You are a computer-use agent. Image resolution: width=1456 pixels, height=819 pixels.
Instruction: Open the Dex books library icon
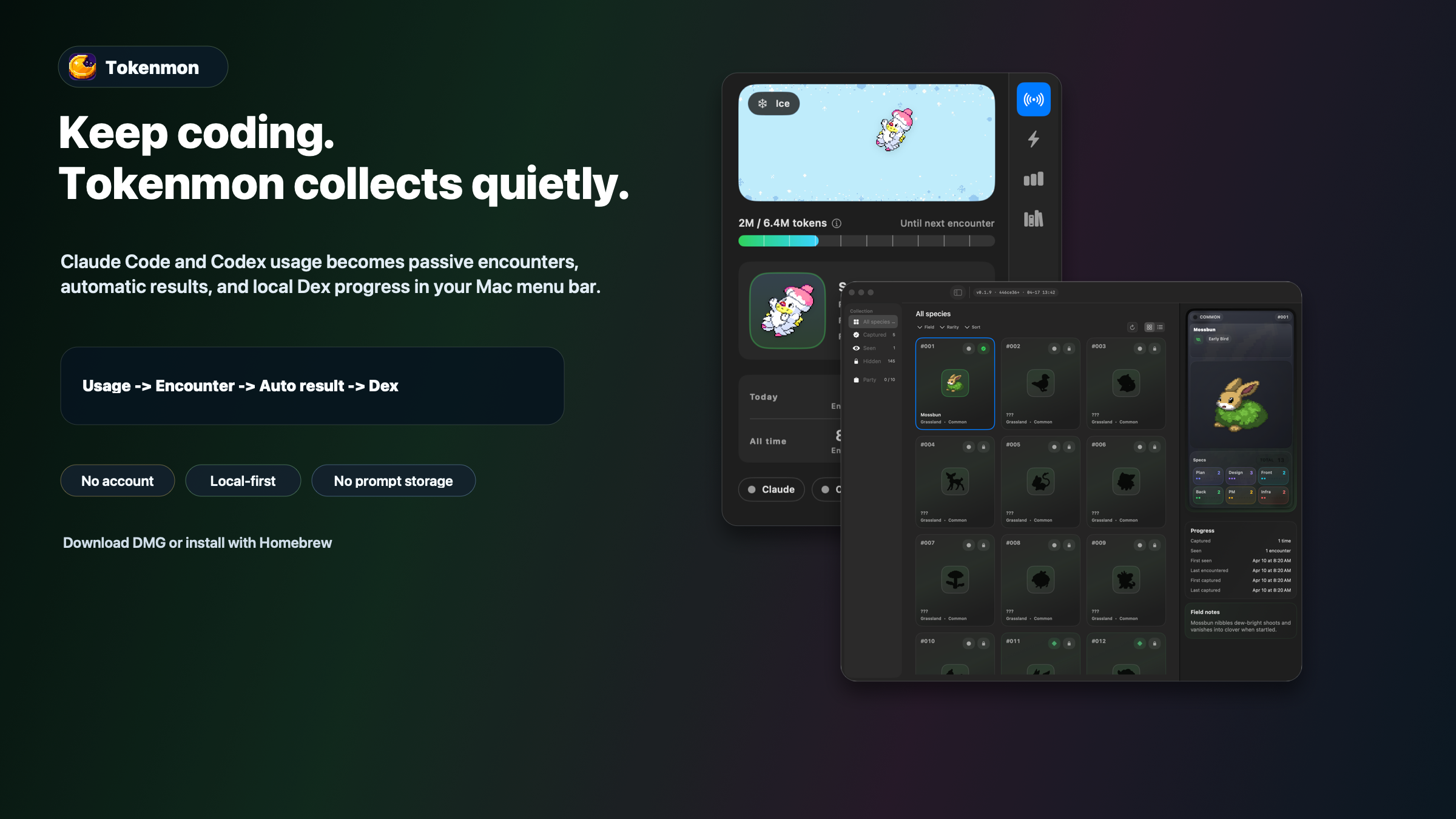coord(1033,219)
